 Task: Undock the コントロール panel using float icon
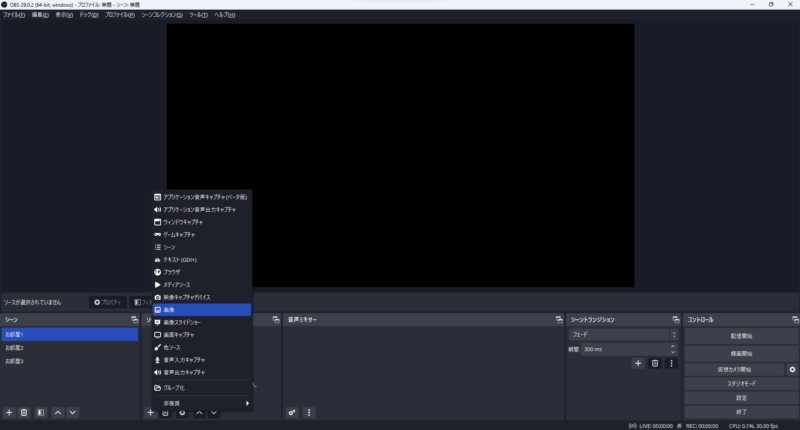792,320
